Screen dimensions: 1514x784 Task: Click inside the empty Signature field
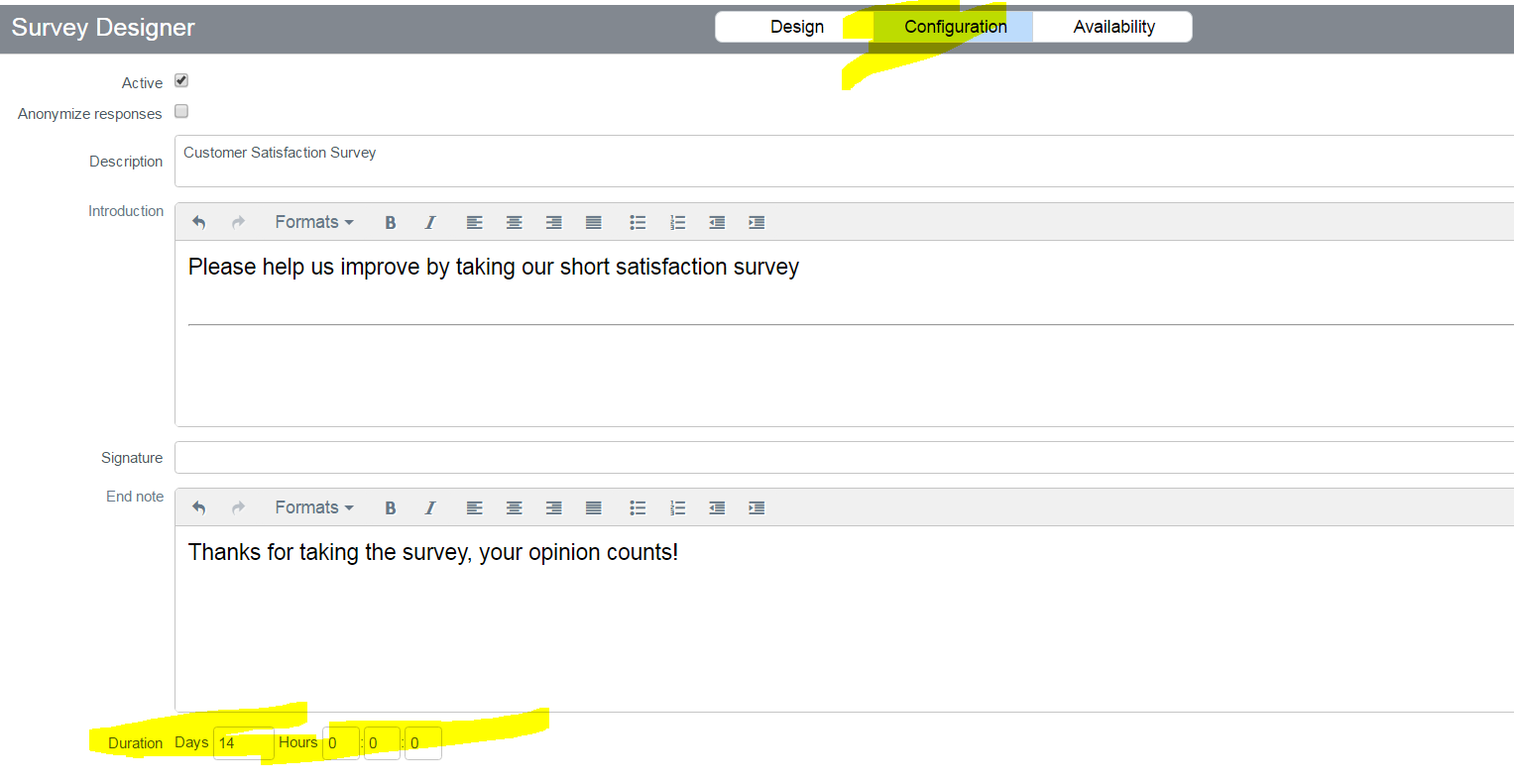coord(595,457)
